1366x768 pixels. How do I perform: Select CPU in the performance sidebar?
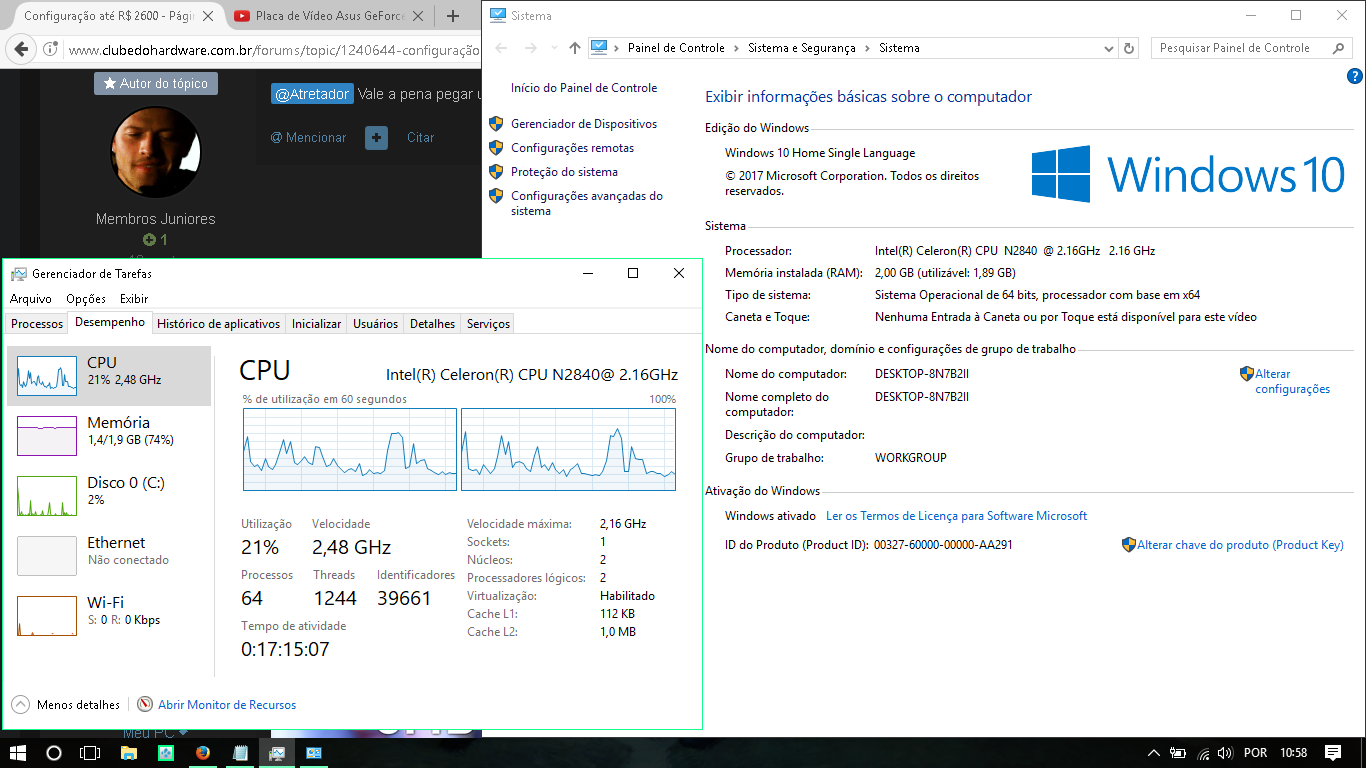[x=109, y=376]
